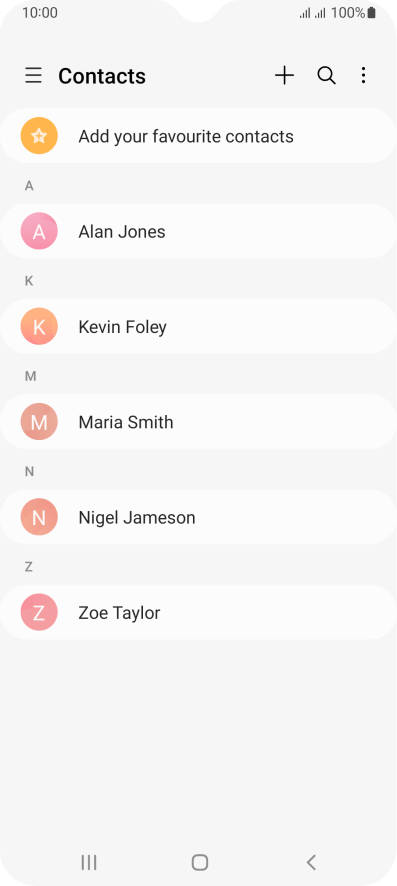Open Add your favourite contacts

tap(198, 136)
